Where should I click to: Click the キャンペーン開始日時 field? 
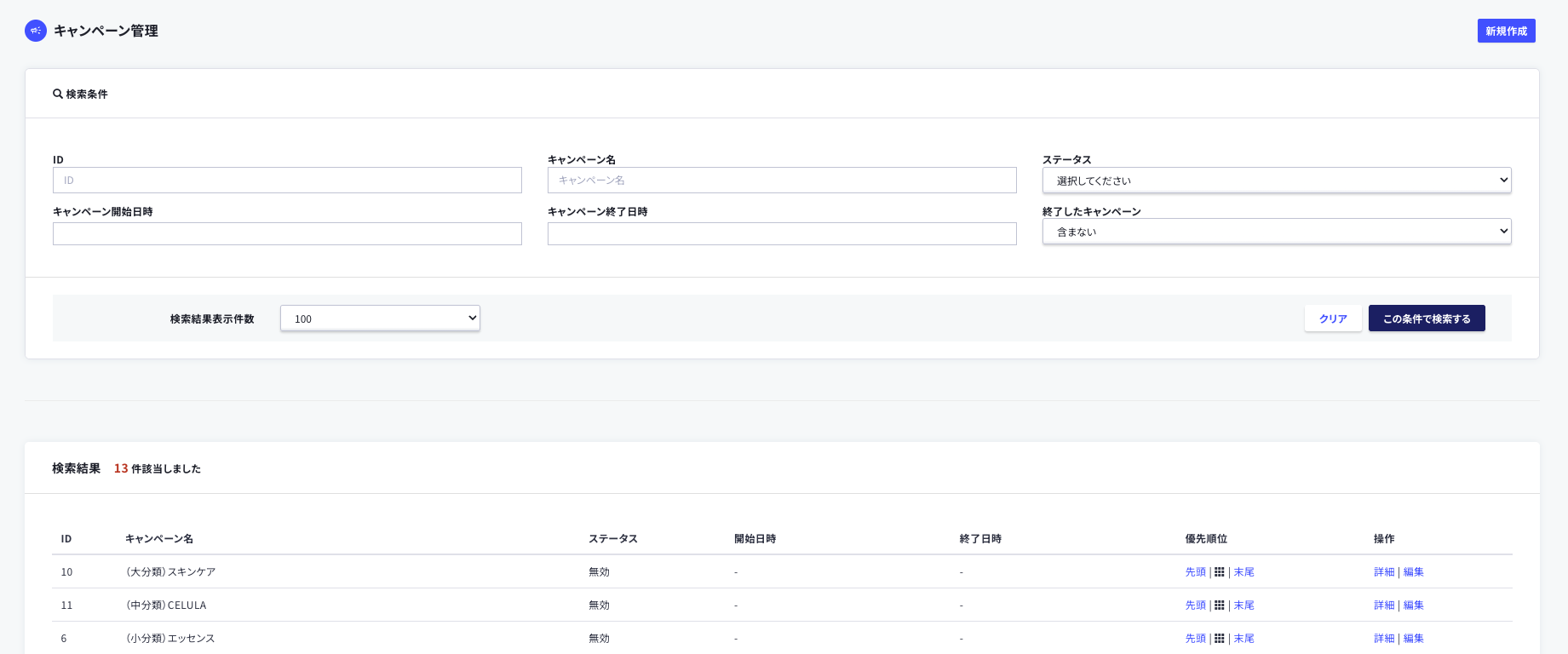tap(287, 233)
